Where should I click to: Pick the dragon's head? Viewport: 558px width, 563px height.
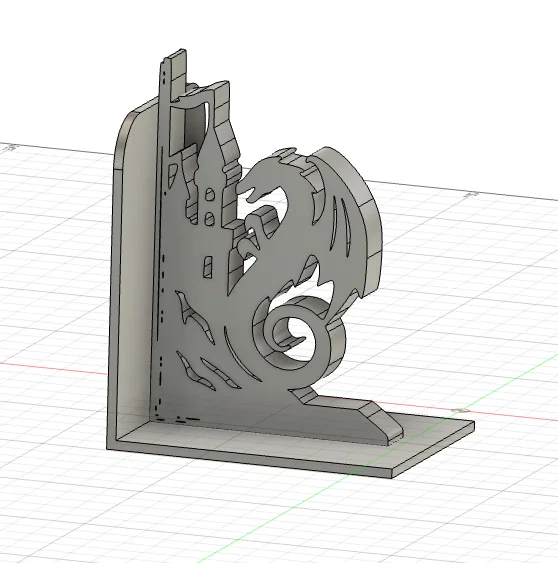[265, 175]
